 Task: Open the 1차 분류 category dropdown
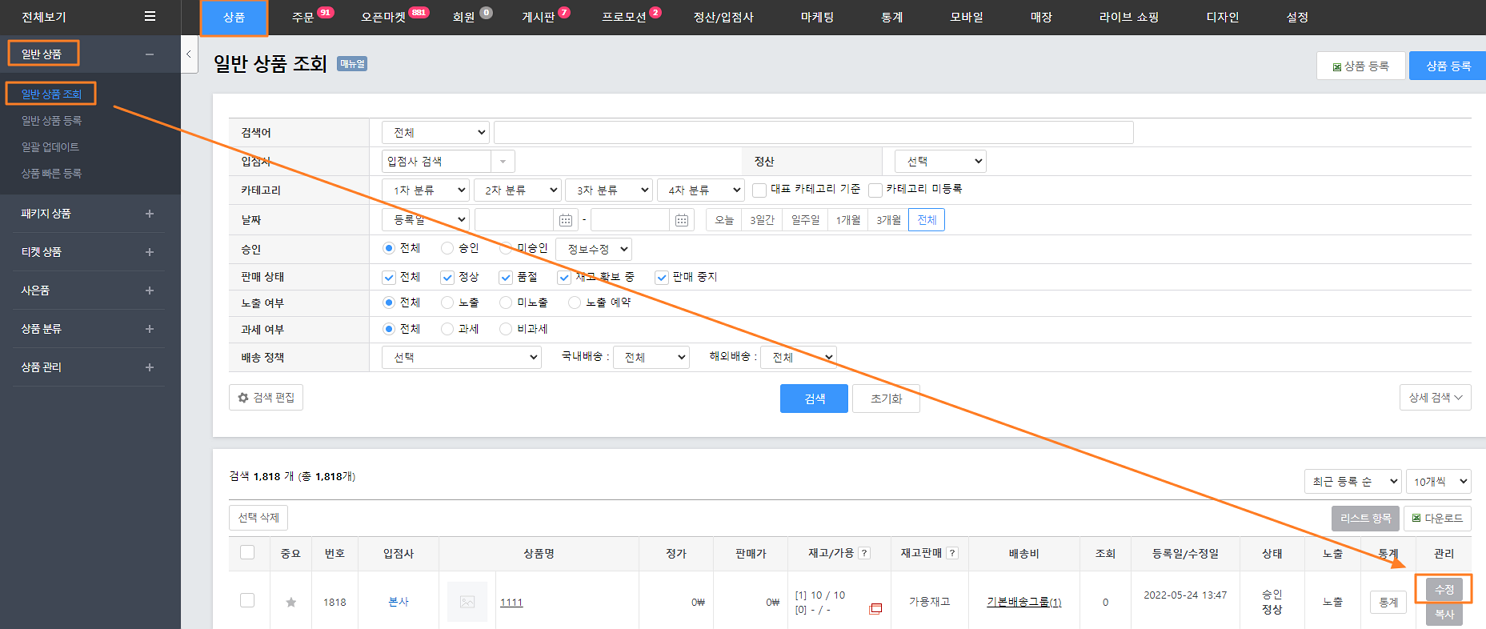pyautogui.click(x=425, y=190)
